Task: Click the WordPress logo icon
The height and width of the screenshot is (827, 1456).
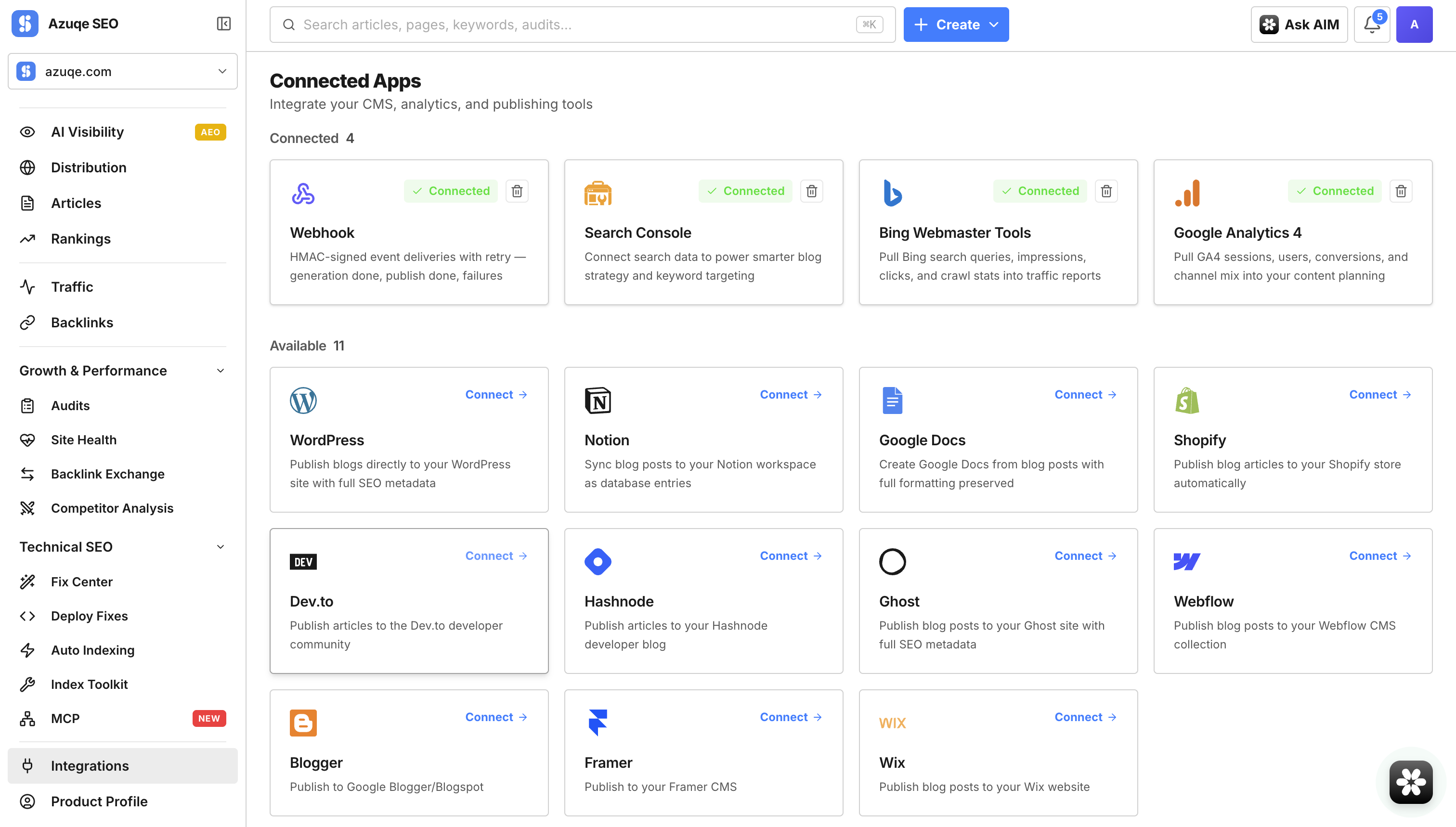Action: point(303,401)
